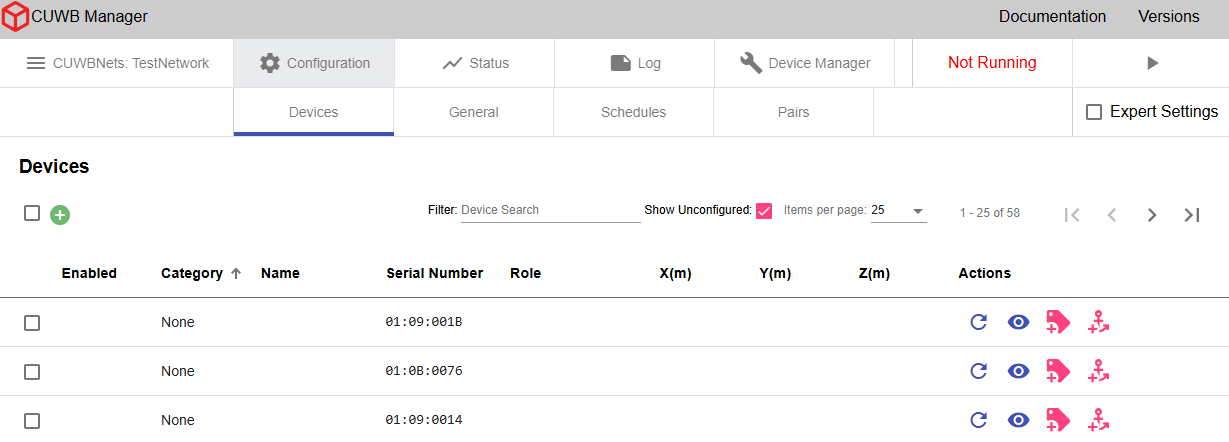
Task: Click the green add device icon
Action: [x=60, y=214]
